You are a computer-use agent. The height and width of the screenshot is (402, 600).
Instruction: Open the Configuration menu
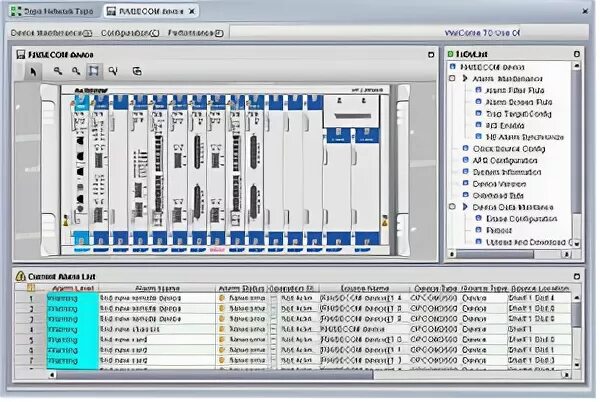click(x=130, y=33)
